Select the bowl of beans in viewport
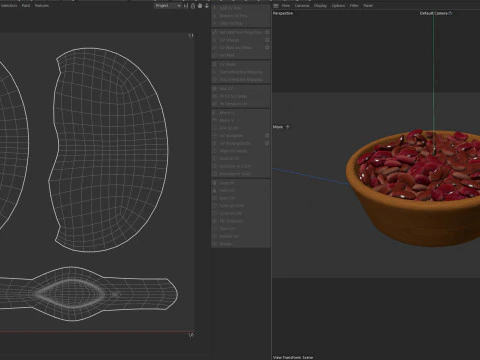This screenshot has height=360, width=480. pos(413,187)
